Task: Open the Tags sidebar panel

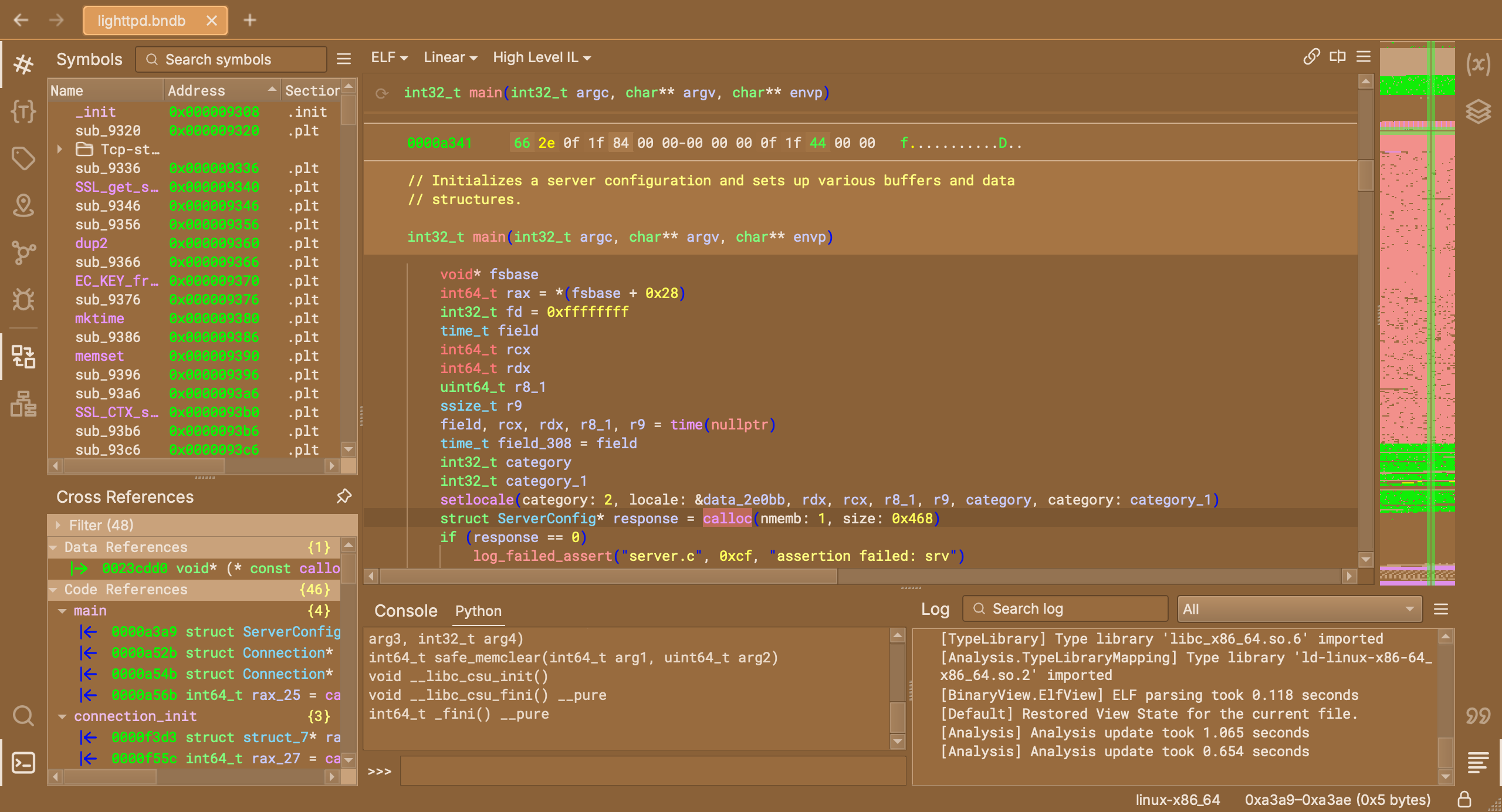Action: (23, 158)
